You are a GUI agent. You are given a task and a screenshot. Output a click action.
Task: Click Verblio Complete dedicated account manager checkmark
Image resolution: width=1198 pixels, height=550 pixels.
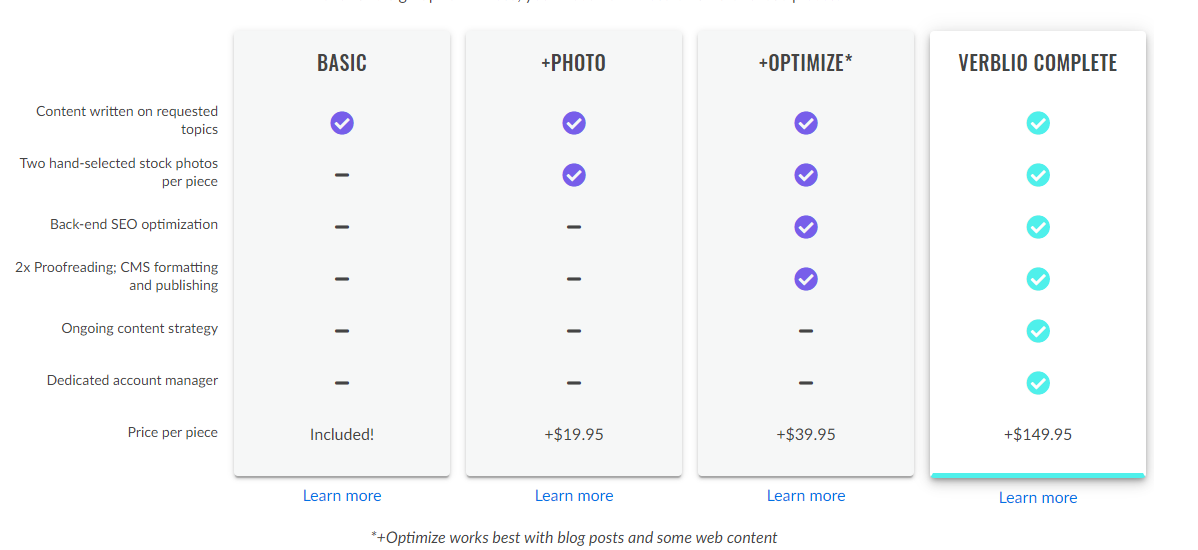coord(1038,383)
